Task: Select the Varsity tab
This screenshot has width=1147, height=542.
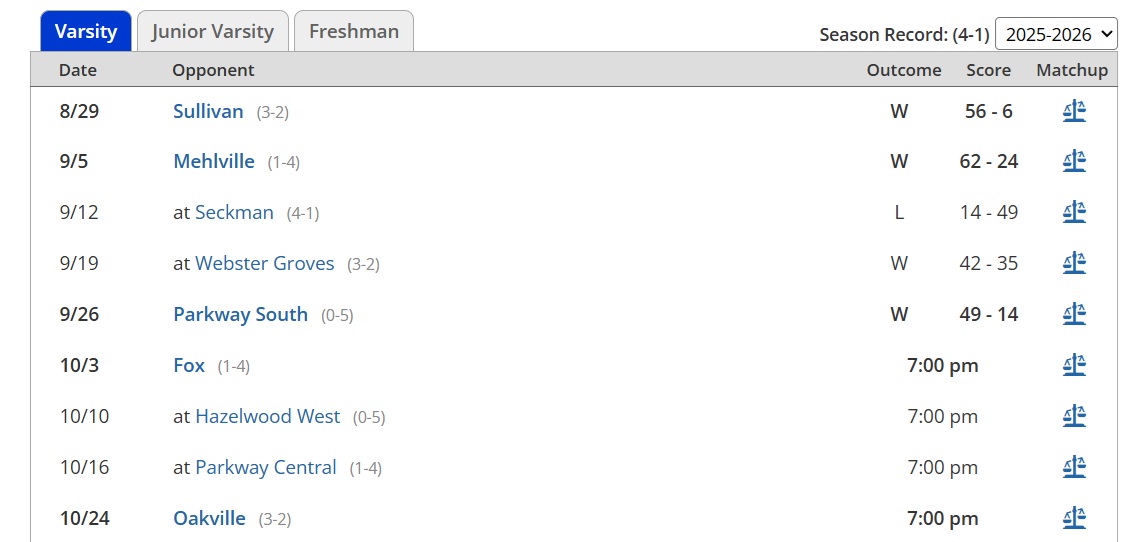Action: click(86, 31)
